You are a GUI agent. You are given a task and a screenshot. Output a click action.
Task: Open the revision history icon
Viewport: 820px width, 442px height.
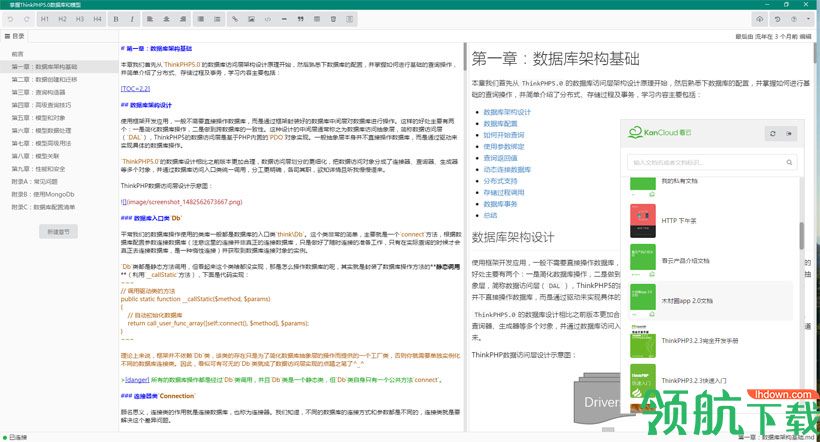coord(778,19)
